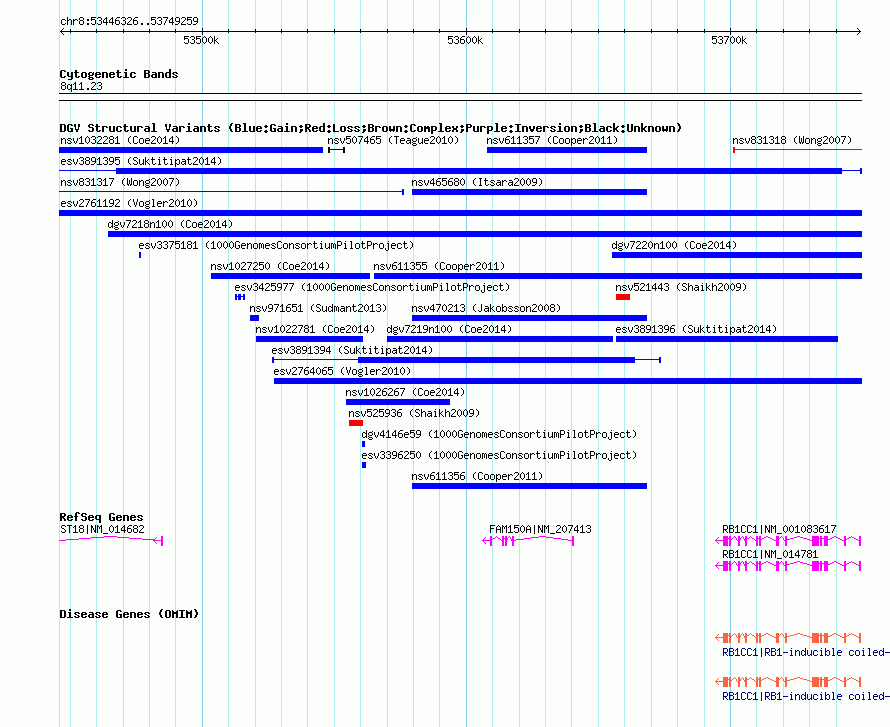890x727 pixels.
Task: Select the RB1CC1 NM_001083617 transcript glyph
Action: coord(788,541)
